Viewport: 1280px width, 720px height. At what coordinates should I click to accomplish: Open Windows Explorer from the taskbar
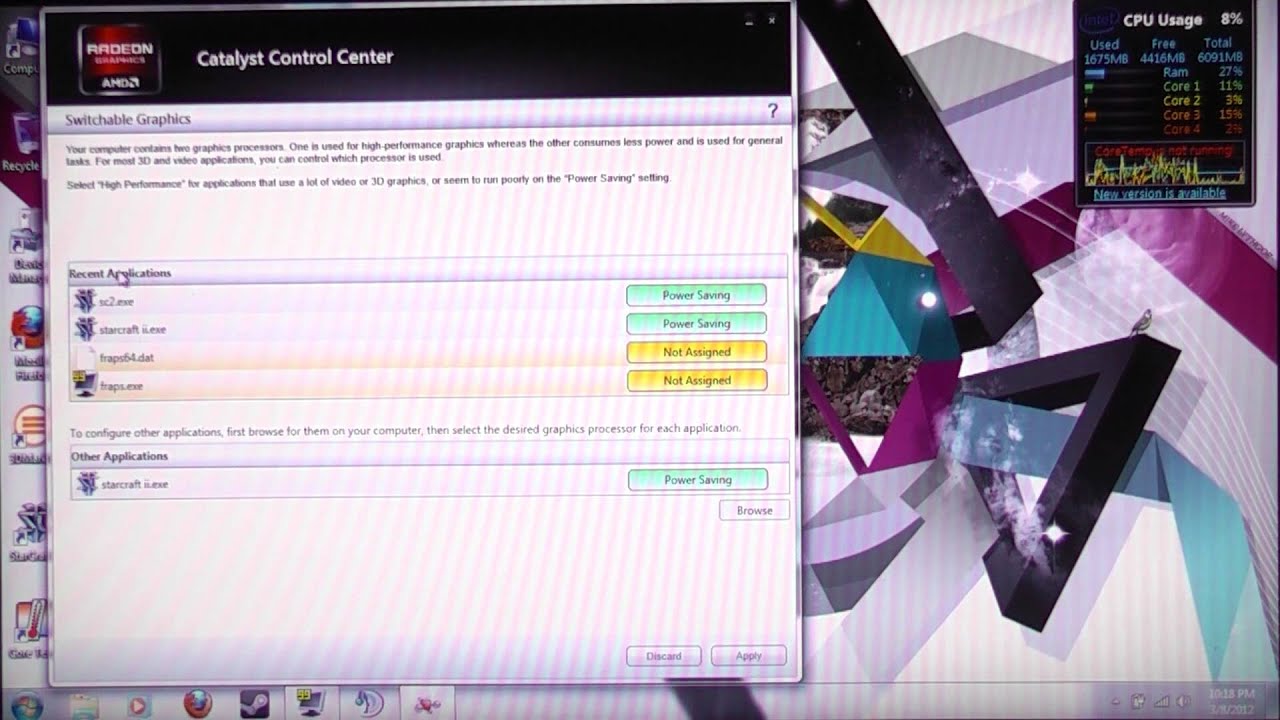(x=84, y=704)
